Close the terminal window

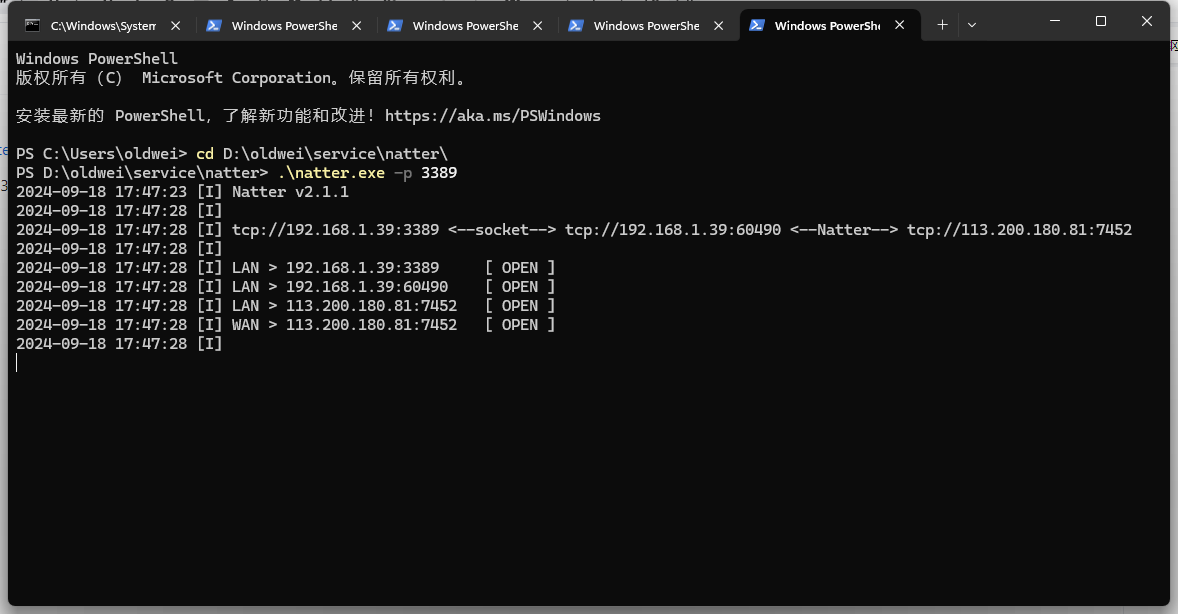(x=1146, y=21)
